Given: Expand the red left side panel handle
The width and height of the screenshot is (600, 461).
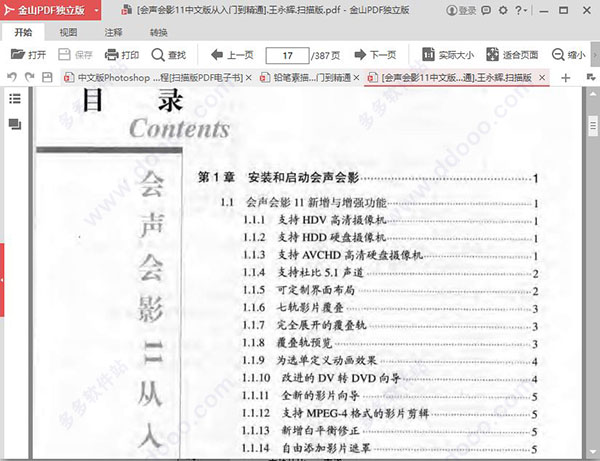Looking at the screenshot, I should [x=2, y=280].
